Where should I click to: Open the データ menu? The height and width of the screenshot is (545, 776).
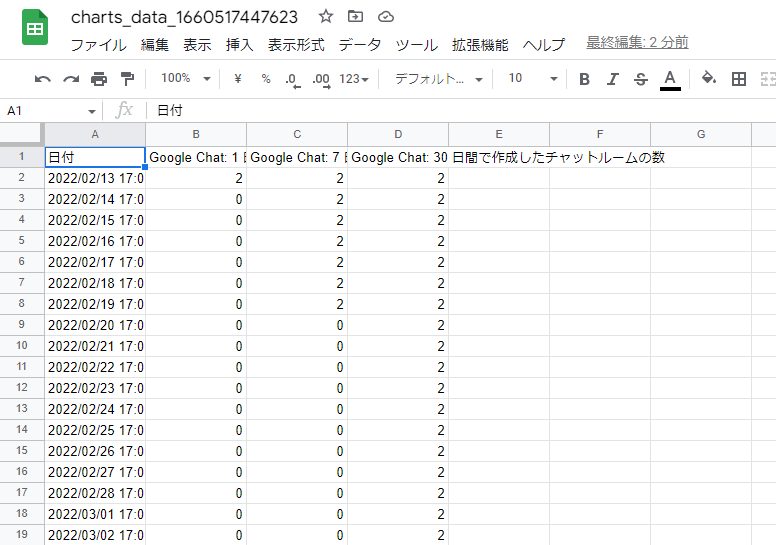point(360,45)
